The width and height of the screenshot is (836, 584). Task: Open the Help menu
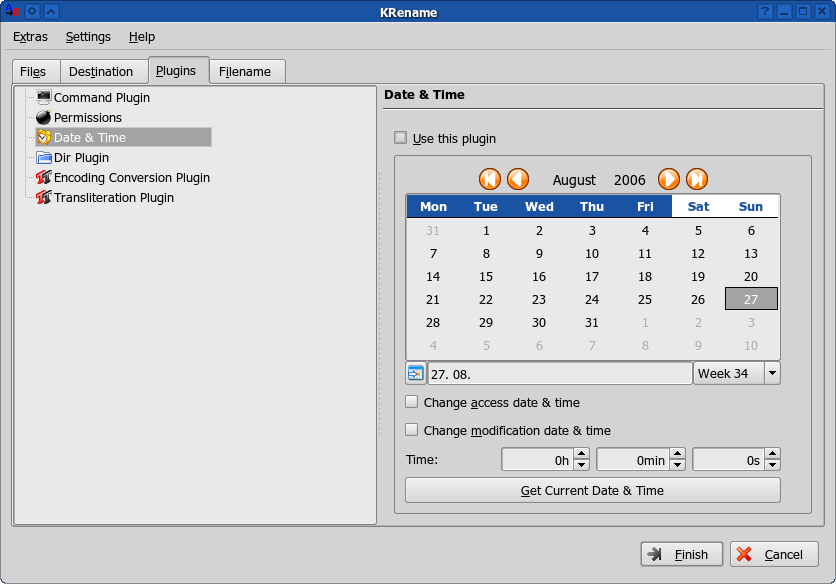(142, 37)
